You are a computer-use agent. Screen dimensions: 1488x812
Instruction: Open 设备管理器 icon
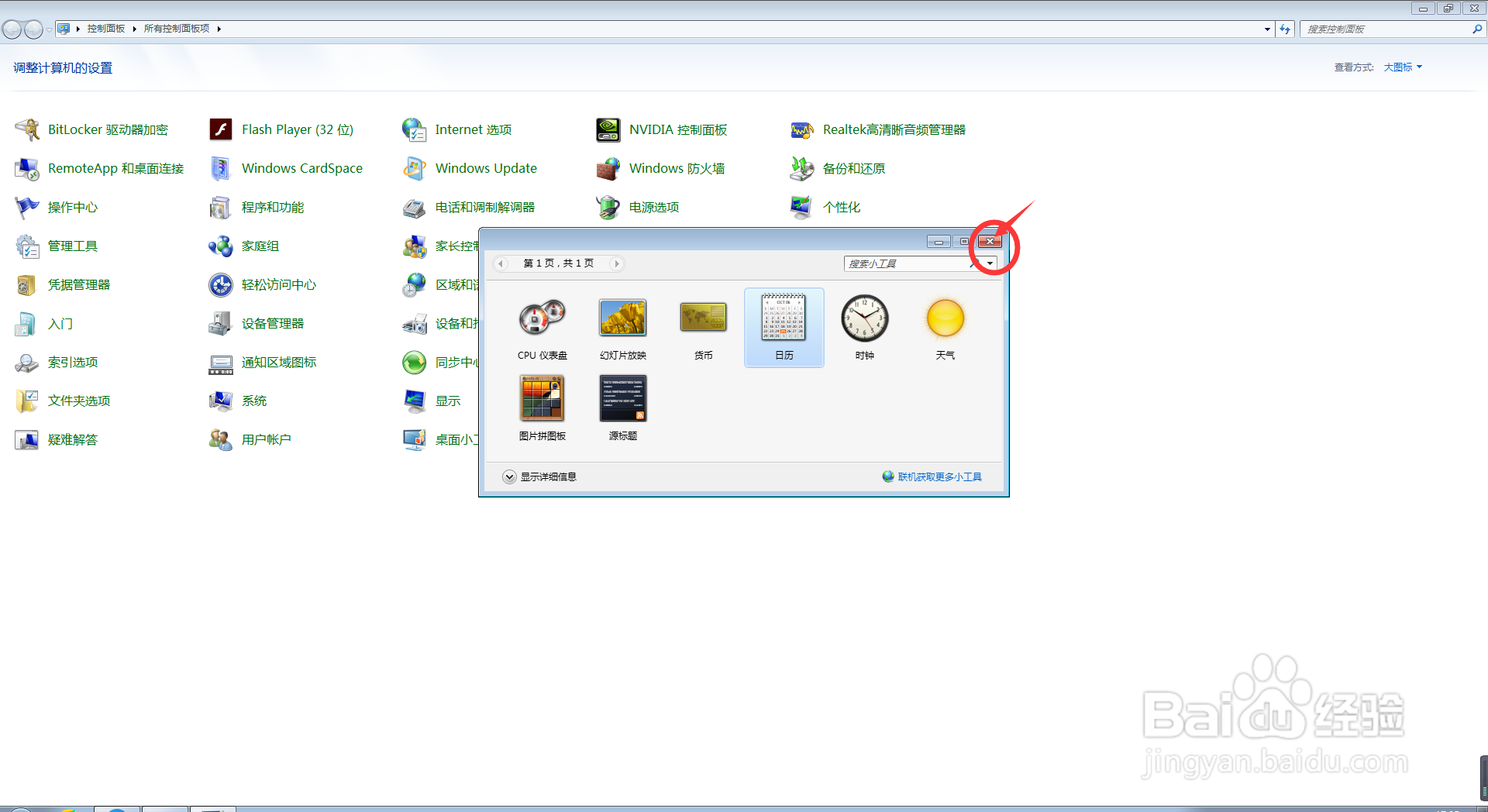coord(221,323)
